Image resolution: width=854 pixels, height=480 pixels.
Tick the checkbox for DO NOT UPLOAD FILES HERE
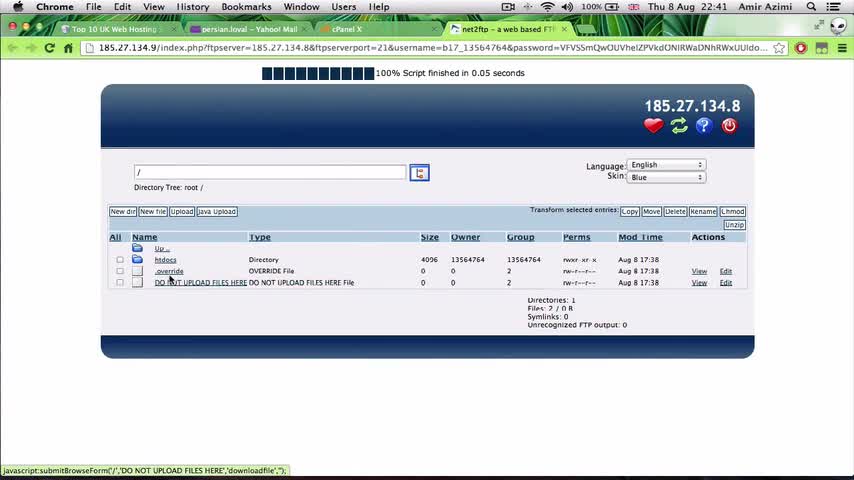(120, 283)
